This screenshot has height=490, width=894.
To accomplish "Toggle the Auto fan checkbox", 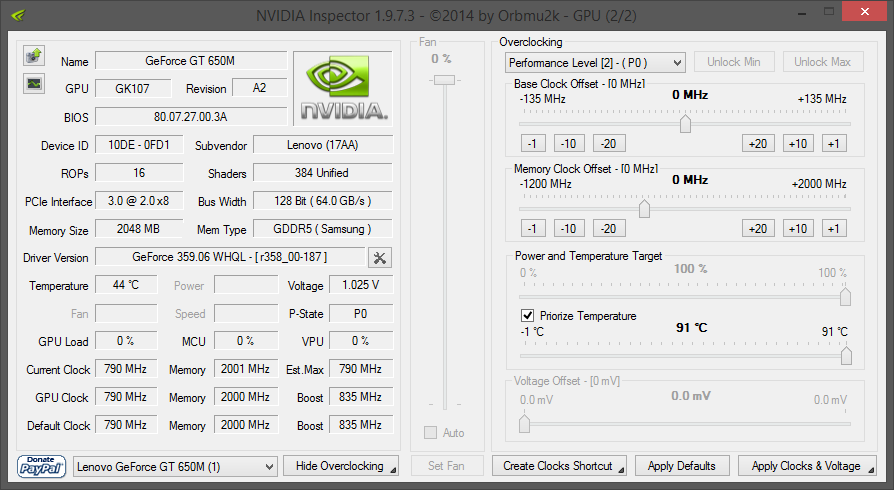I will [x=430, y=432].
